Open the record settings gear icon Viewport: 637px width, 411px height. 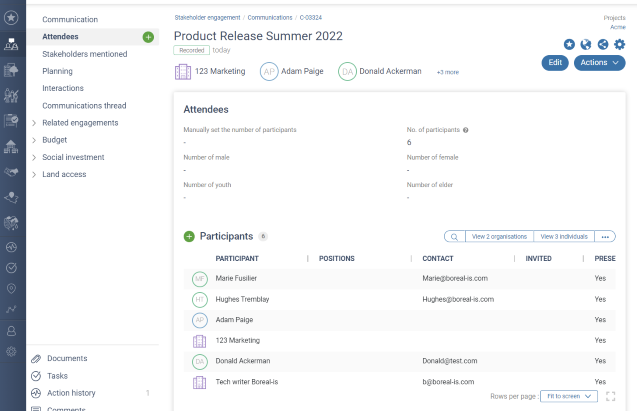[x=619, y=44]
